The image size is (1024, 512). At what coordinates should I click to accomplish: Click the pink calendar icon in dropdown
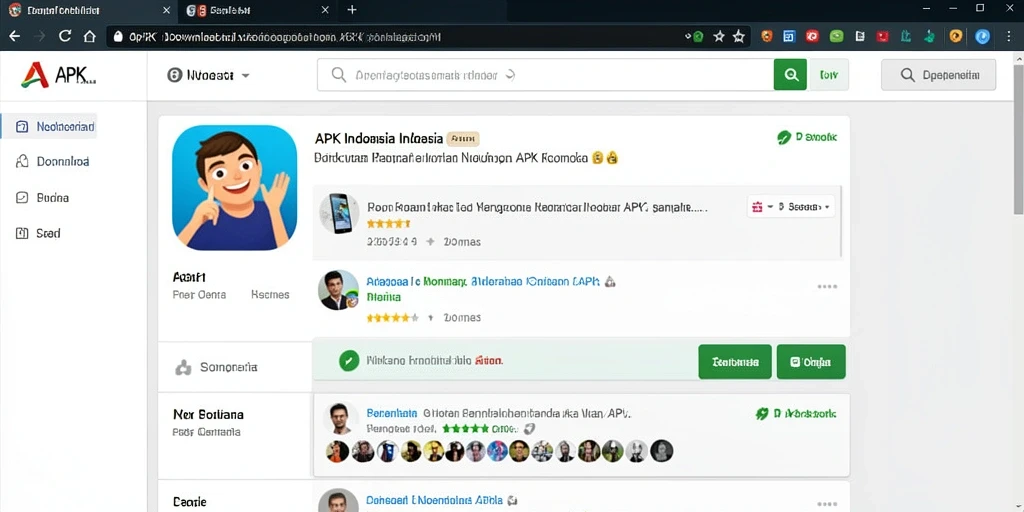[758, 207]
